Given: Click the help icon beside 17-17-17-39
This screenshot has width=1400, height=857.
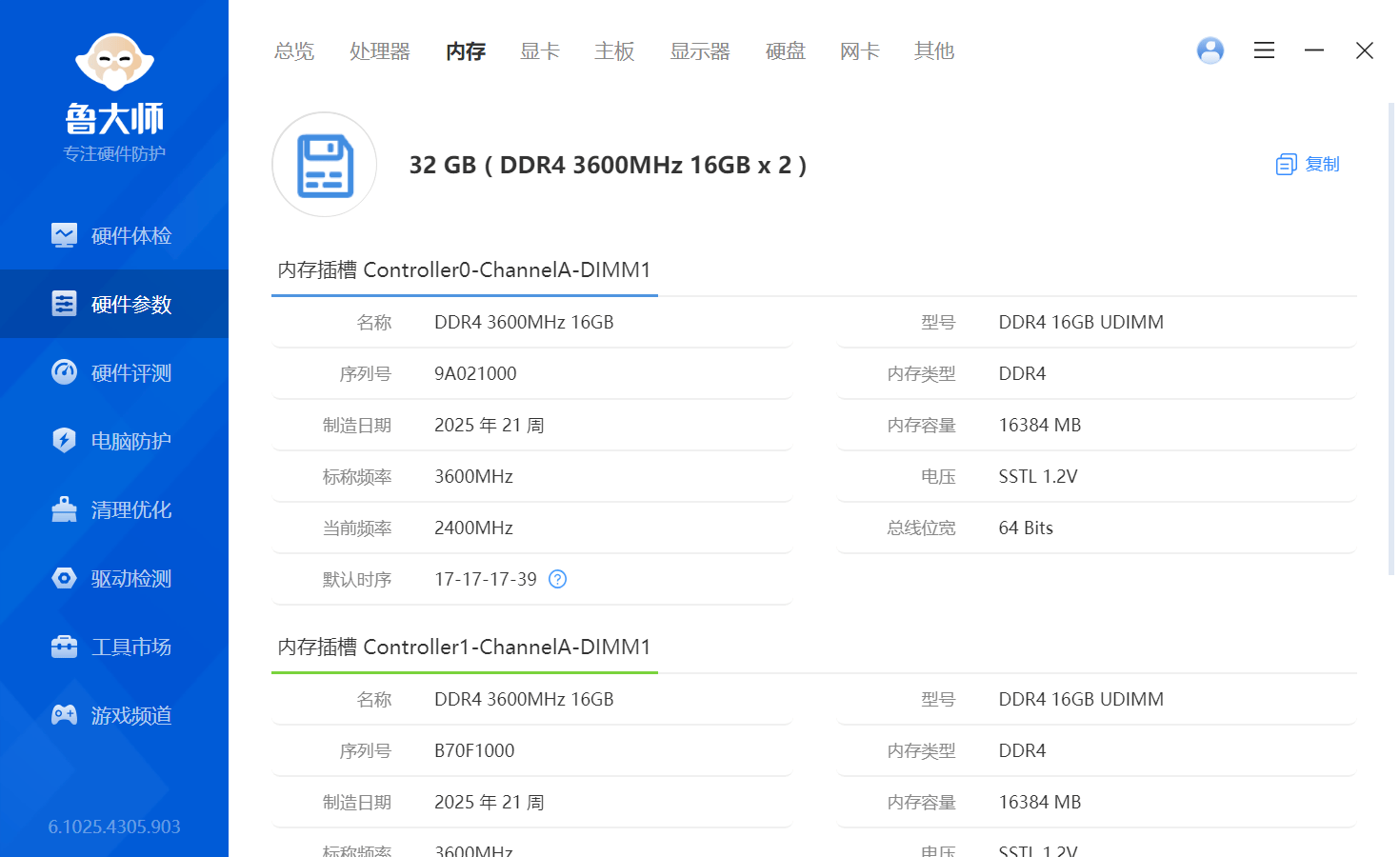Looking at the screenshot, I should pos(558,579).
